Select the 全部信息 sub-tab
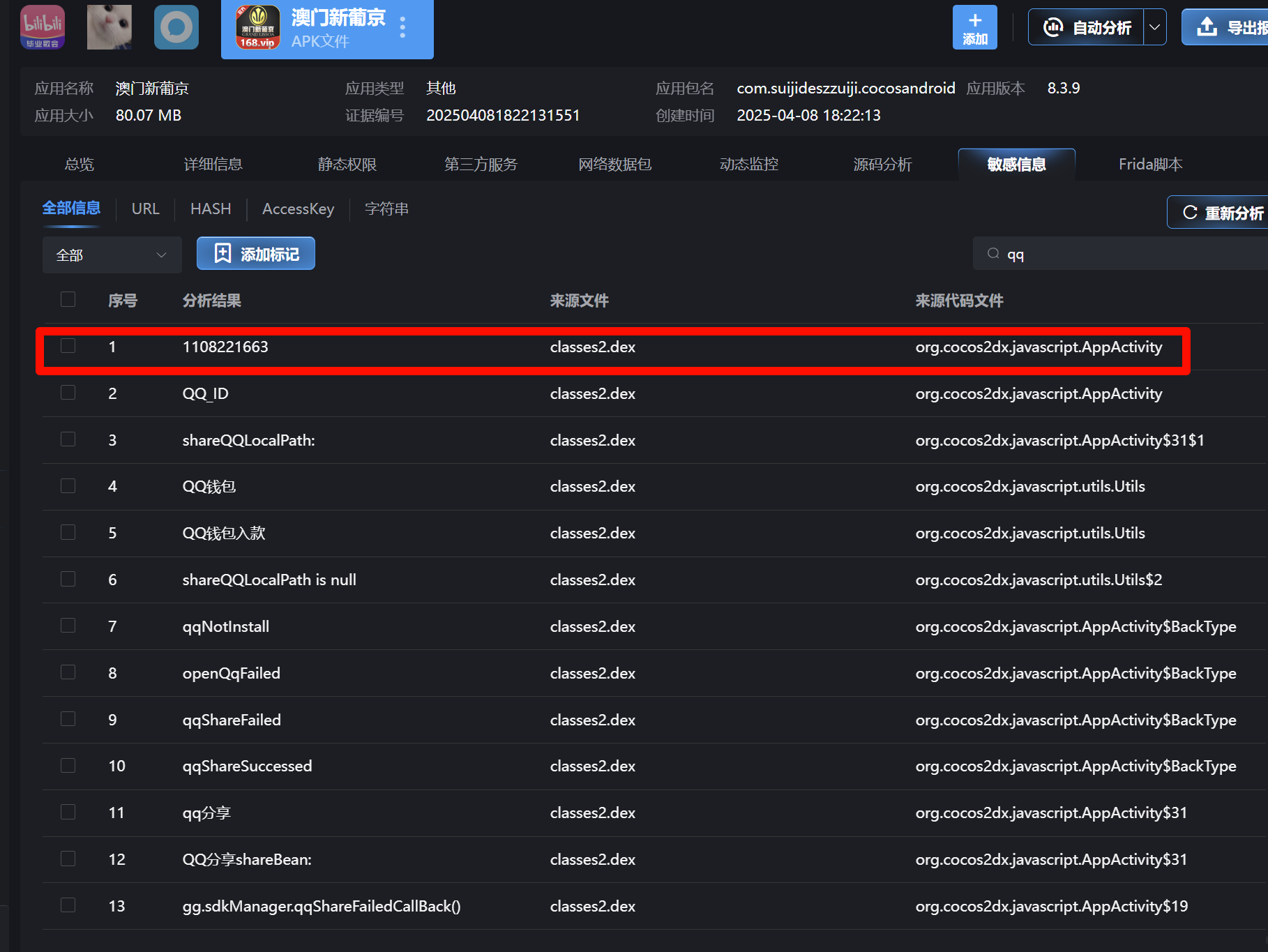1268x952 pixels. 71,209
